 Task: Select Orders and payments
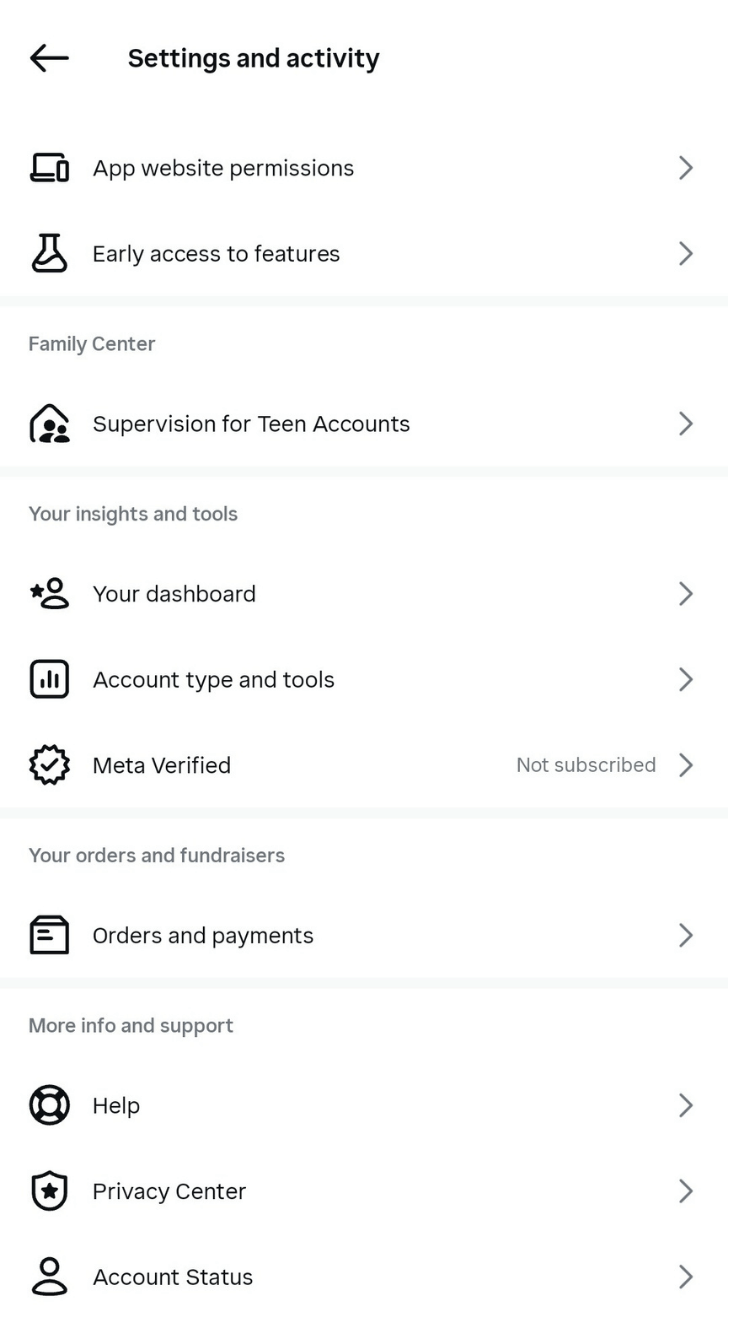click(203, 936)
